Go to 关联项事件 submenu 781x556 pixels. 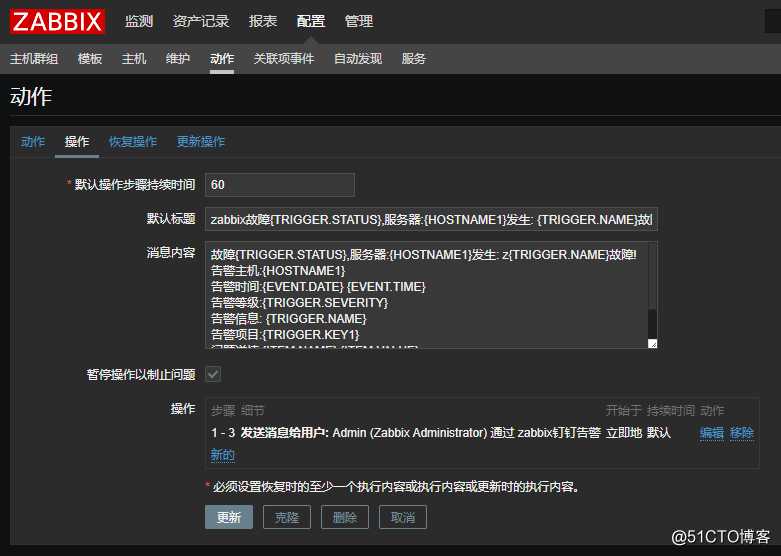click(x=284, y=59)
